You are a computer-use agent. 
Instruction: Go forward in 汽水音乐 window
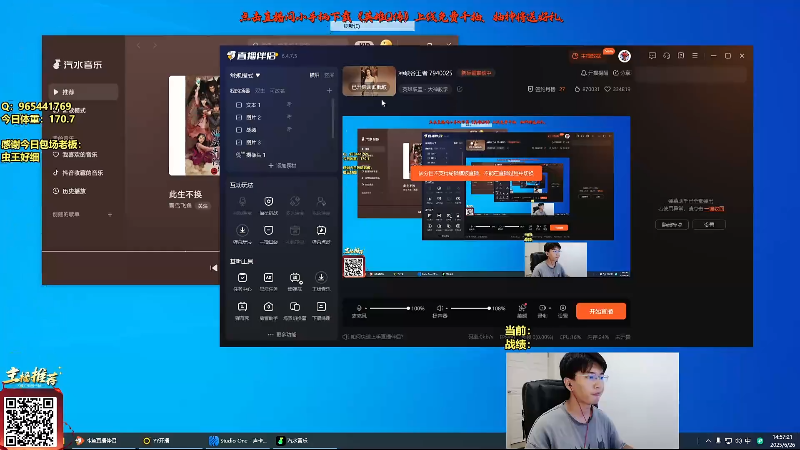[155, 45]
